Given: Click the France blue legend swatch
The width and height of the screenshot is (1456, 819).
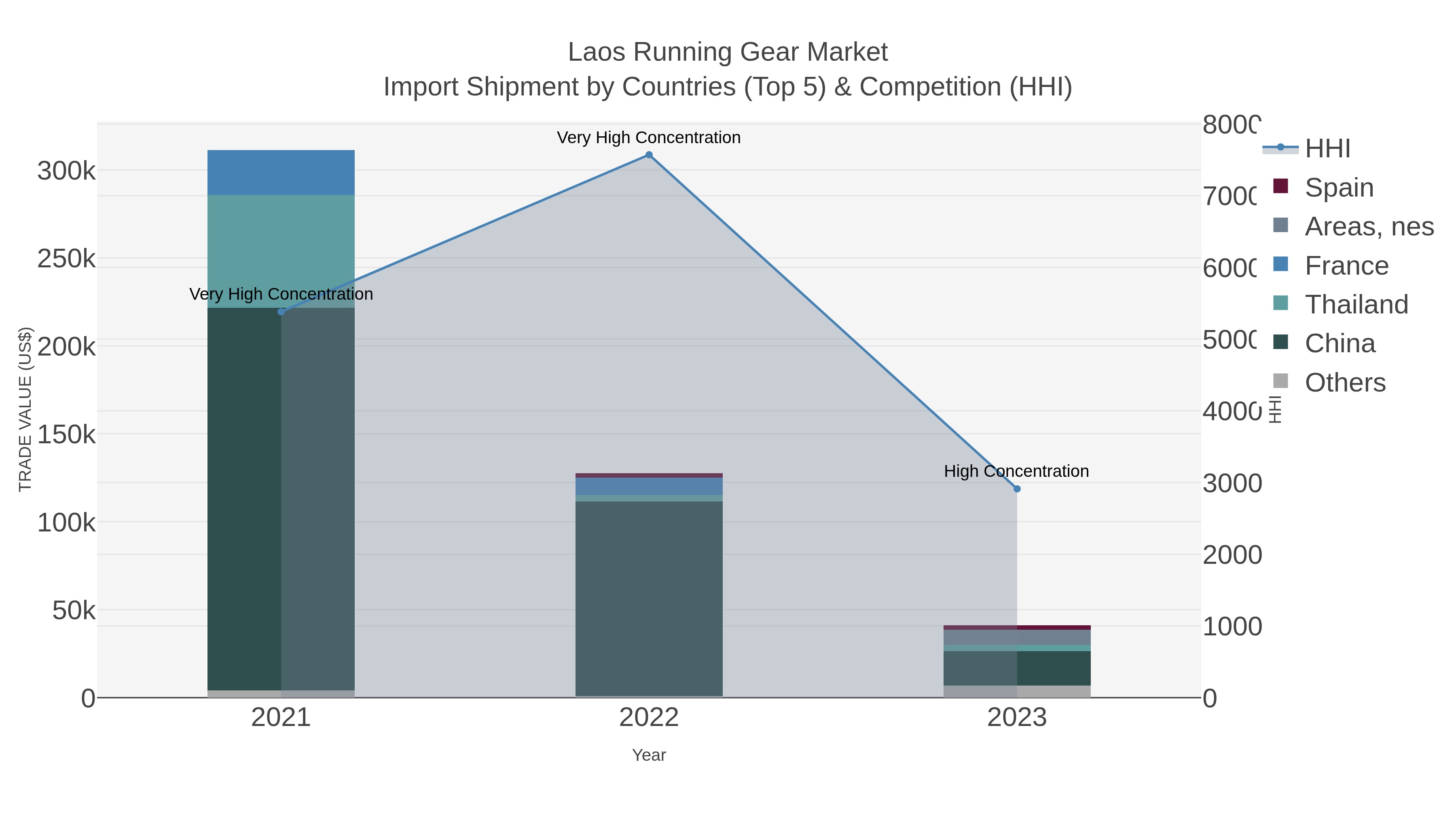Looking at the screenshot, I should point(1280,264).
